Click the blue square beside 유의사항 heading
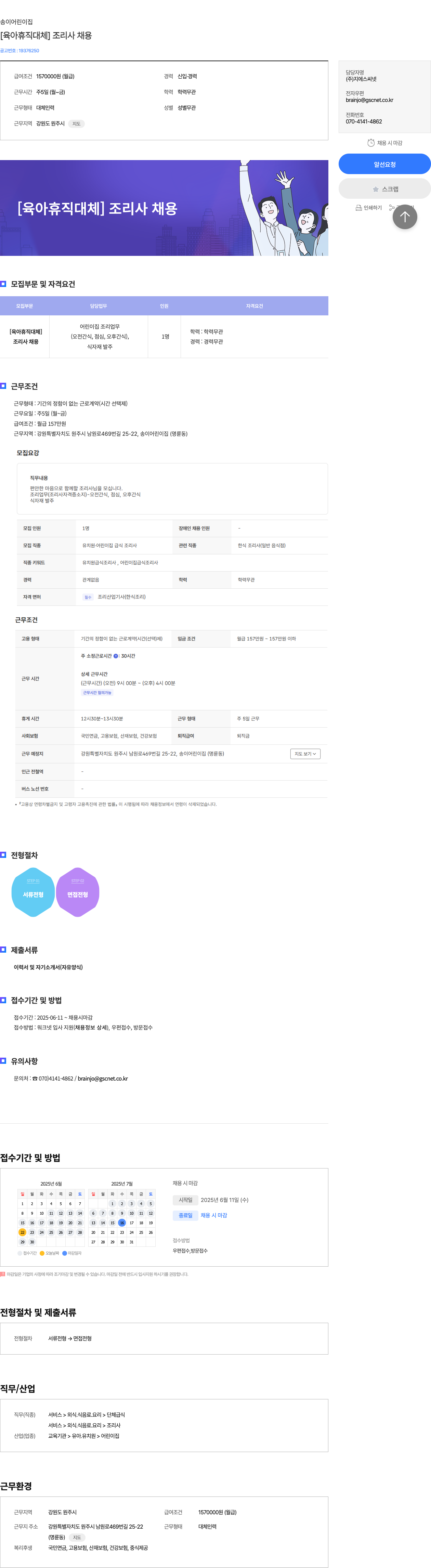431x1568 pixels. click(x=3, y=1060)
